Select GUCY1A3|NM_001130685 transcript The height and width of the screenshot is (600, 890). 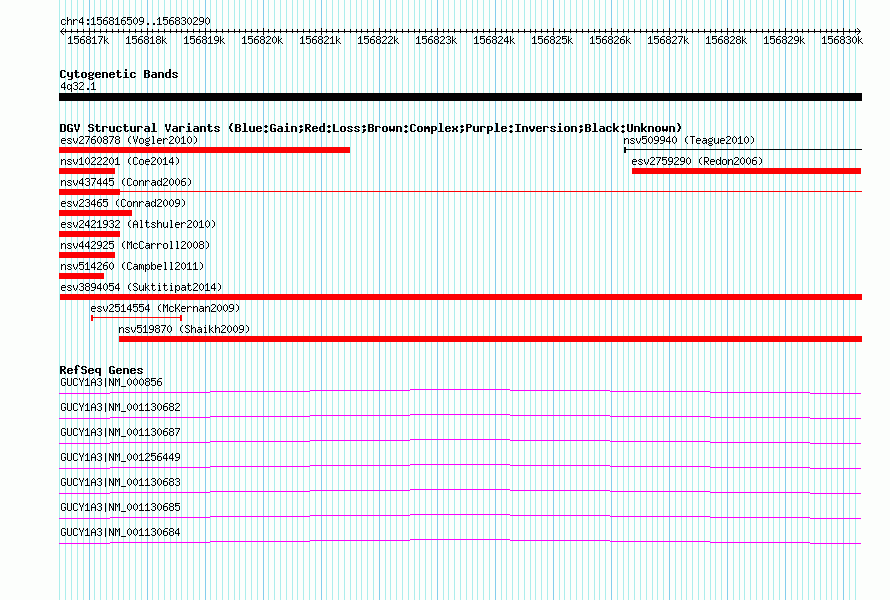pos(120,507)
